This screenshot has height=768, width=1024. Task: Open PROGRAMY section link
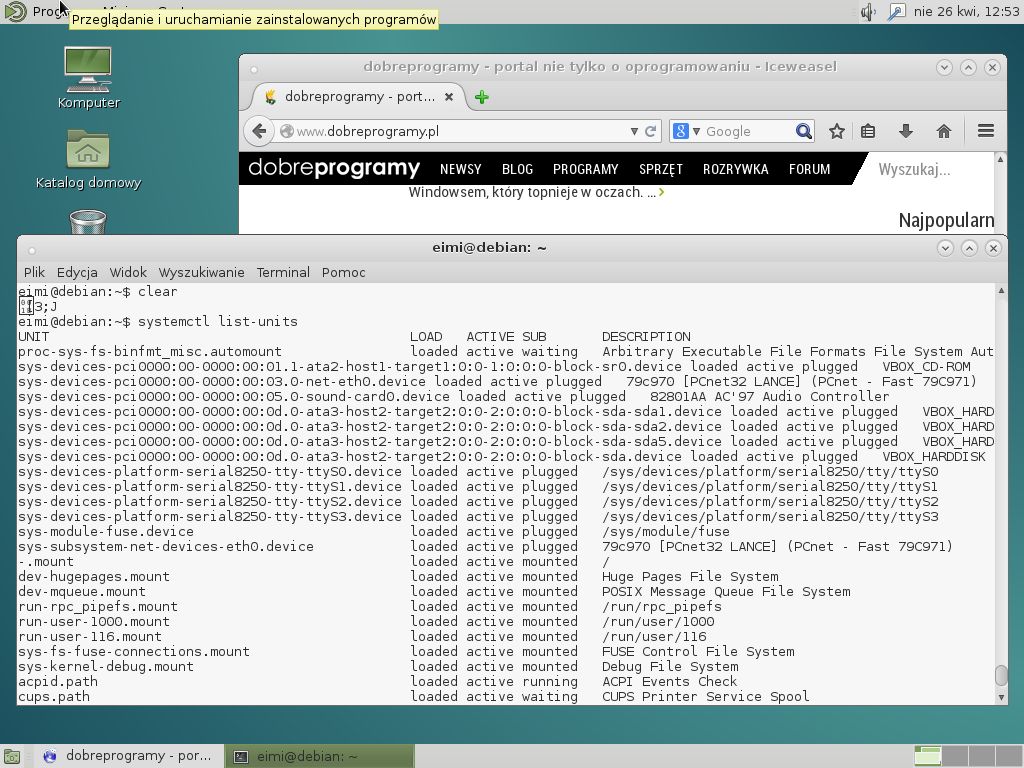[585, 169]
